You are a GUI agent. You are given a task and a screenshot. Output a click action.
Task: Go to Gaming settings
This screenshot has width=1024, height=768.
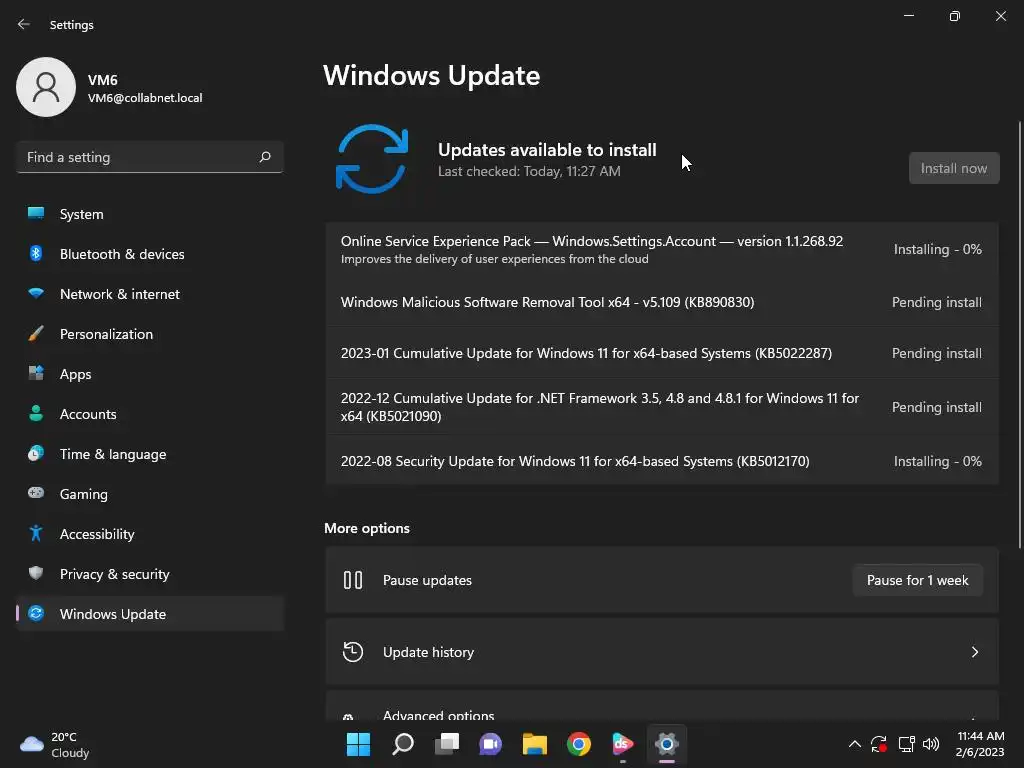click(x=150, y=494)
